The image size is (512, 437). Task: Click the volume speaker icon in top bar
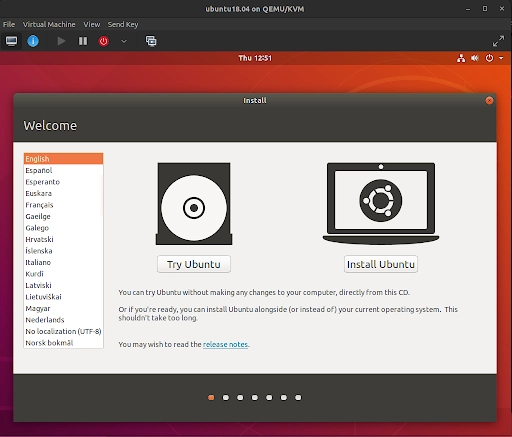(475, 58)
